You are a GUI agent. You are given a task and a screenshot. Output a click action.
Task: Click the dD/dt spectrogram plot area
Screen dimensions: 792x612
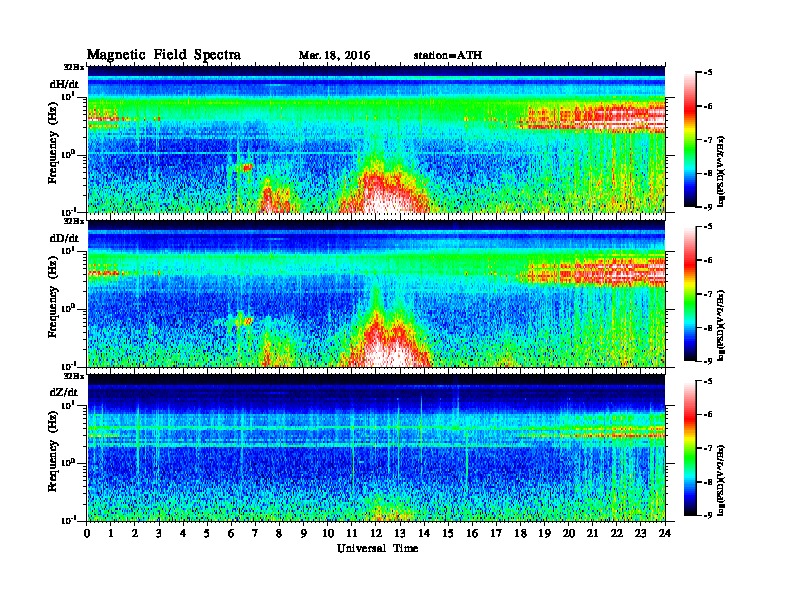[376, 294]
